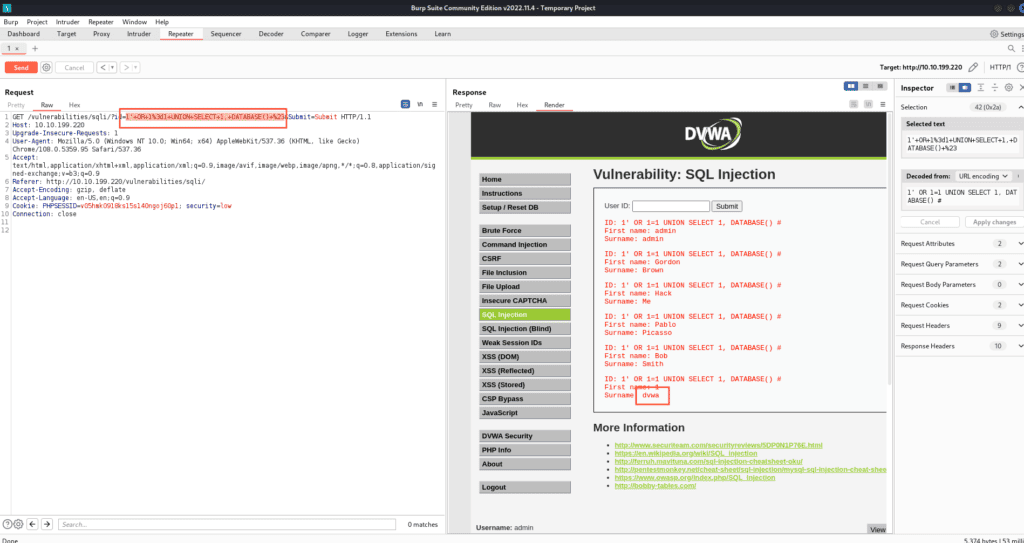Edit the target with the pencil icon
The height and width of the screenshot is (543, 1024).
click(973, 67)
